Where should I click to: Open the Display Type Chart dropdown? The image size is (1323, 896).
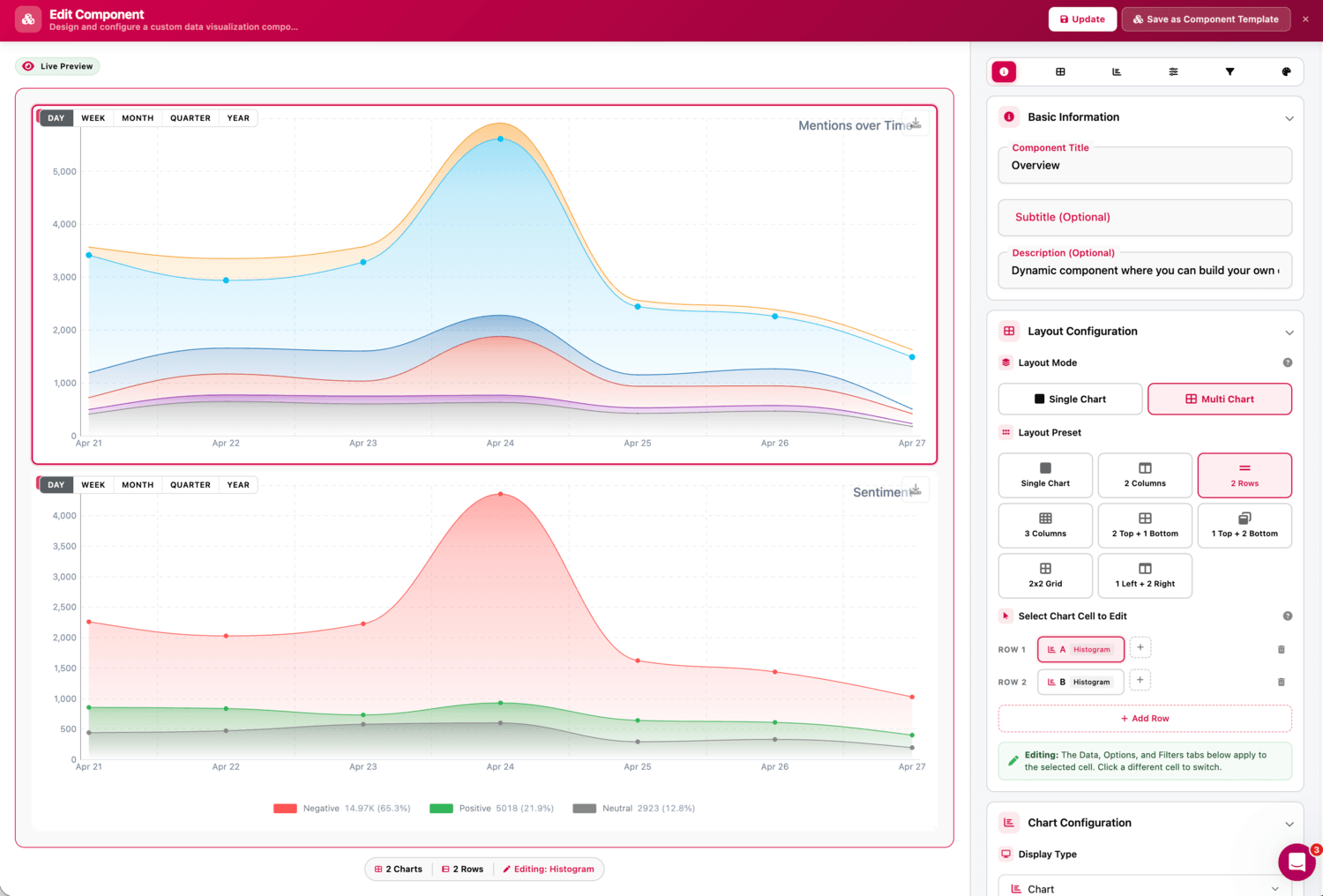click(x=1145, y=887)
